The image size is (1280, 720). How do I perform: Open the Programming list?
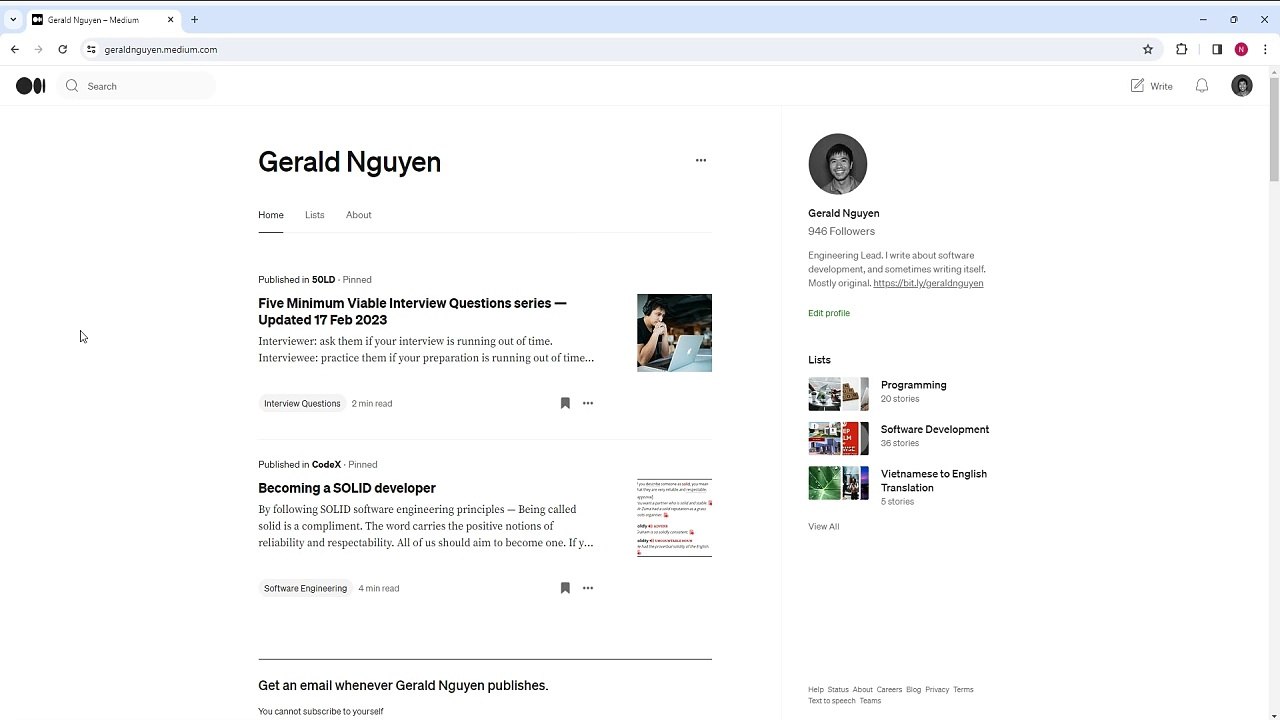(x=914, y=385)
